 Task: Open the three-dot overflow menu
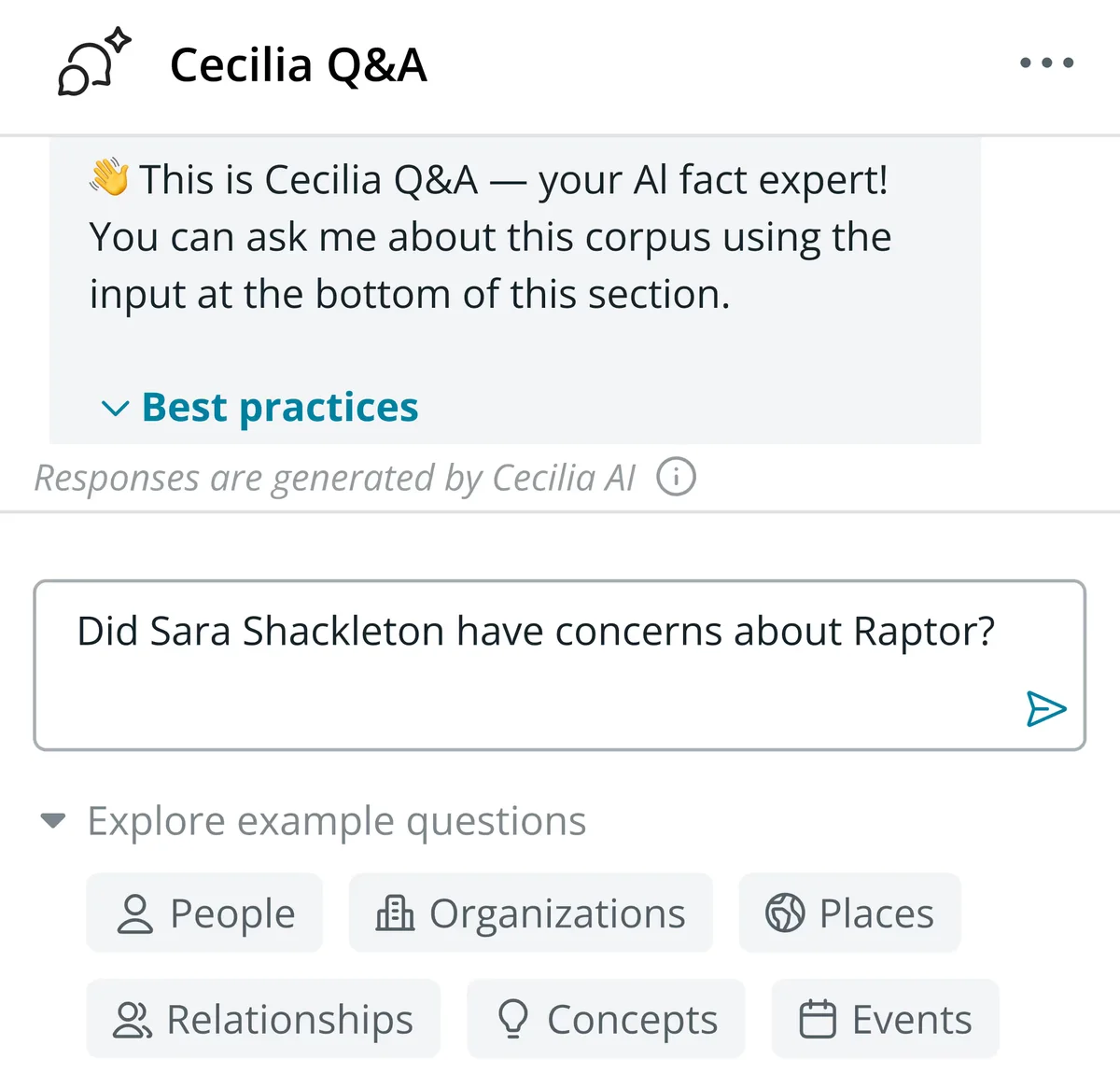coord(1045,63)
